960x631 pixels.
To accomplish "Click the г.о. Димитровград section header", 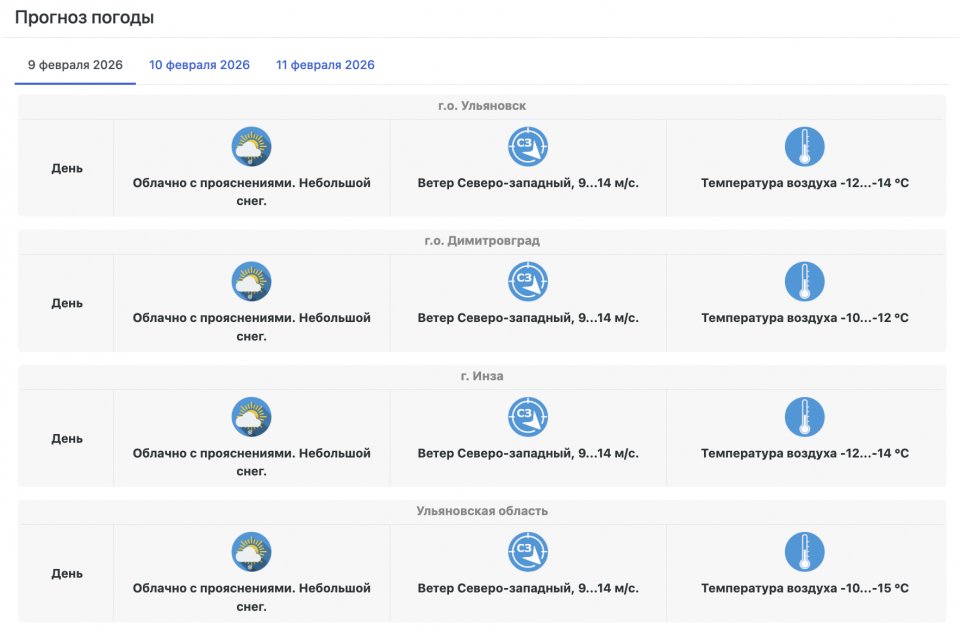I will (482, 241).
